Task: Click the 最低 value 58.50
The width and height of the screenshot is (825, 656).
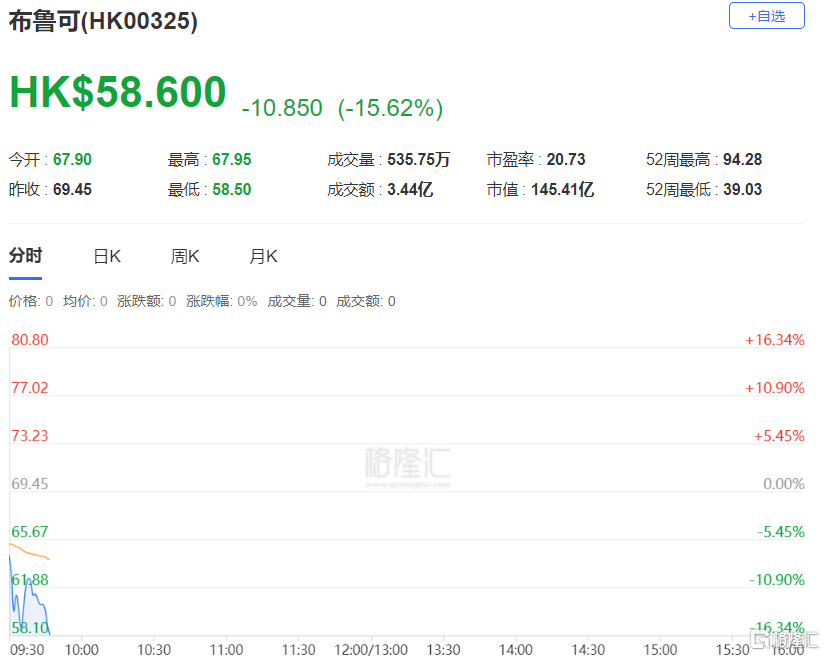Action: click(232, 189)
